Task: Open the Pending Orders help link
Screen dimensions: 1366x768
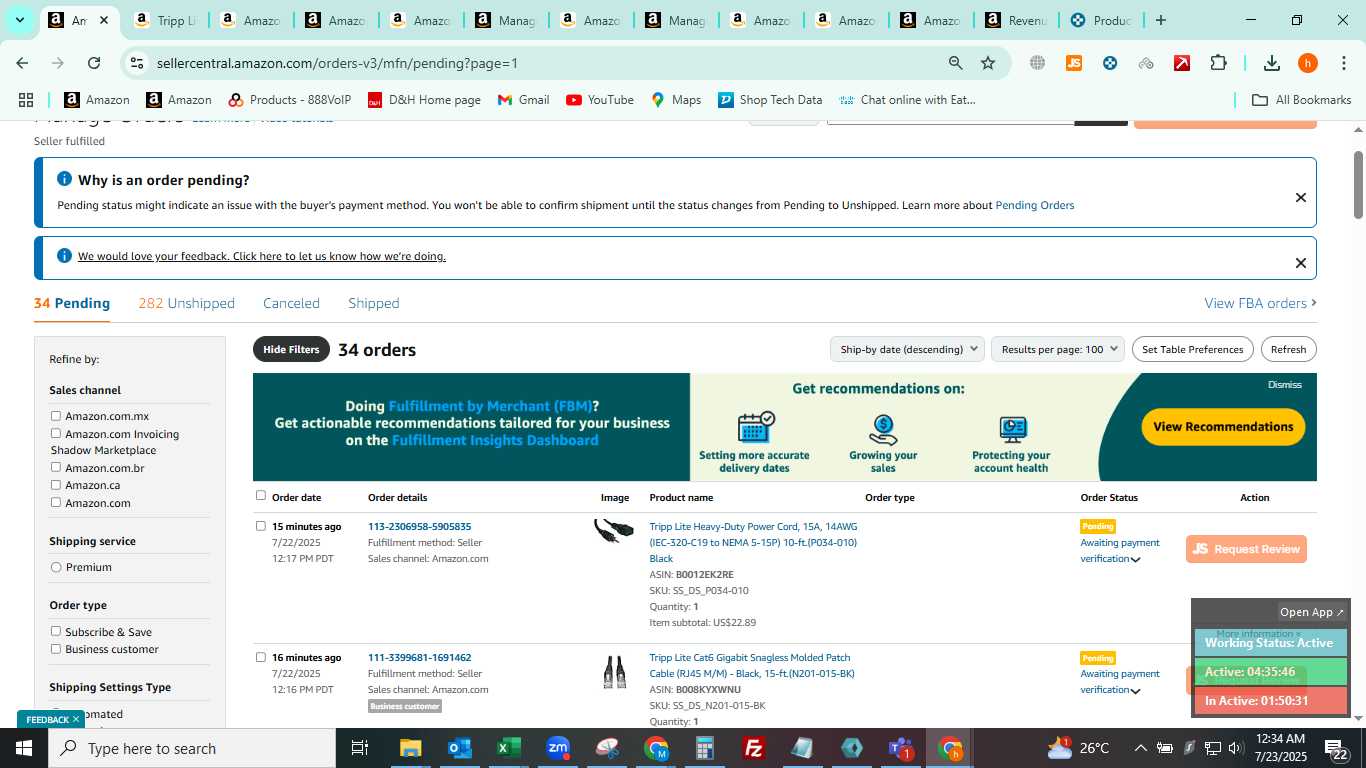Action: tap(1034, 205)
